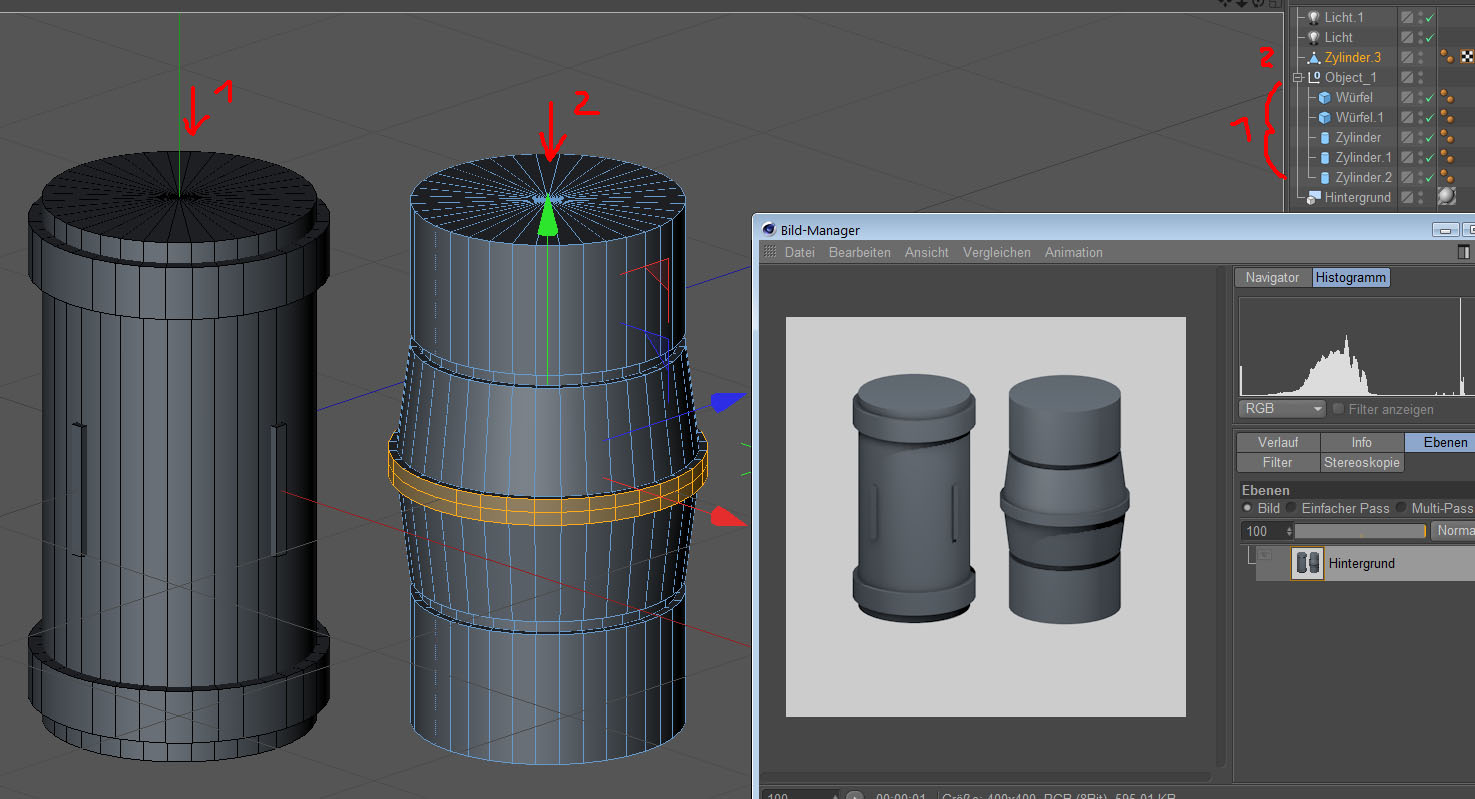Open the Ansicht menu
This screenshot has width=1475, height=799.
pyautogui.click(x=927, y=252)
